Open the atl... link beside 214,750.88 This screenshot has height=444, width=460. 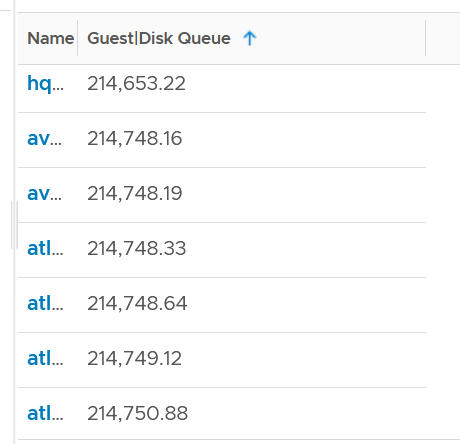pyautogui.click(x=45, y=413)
